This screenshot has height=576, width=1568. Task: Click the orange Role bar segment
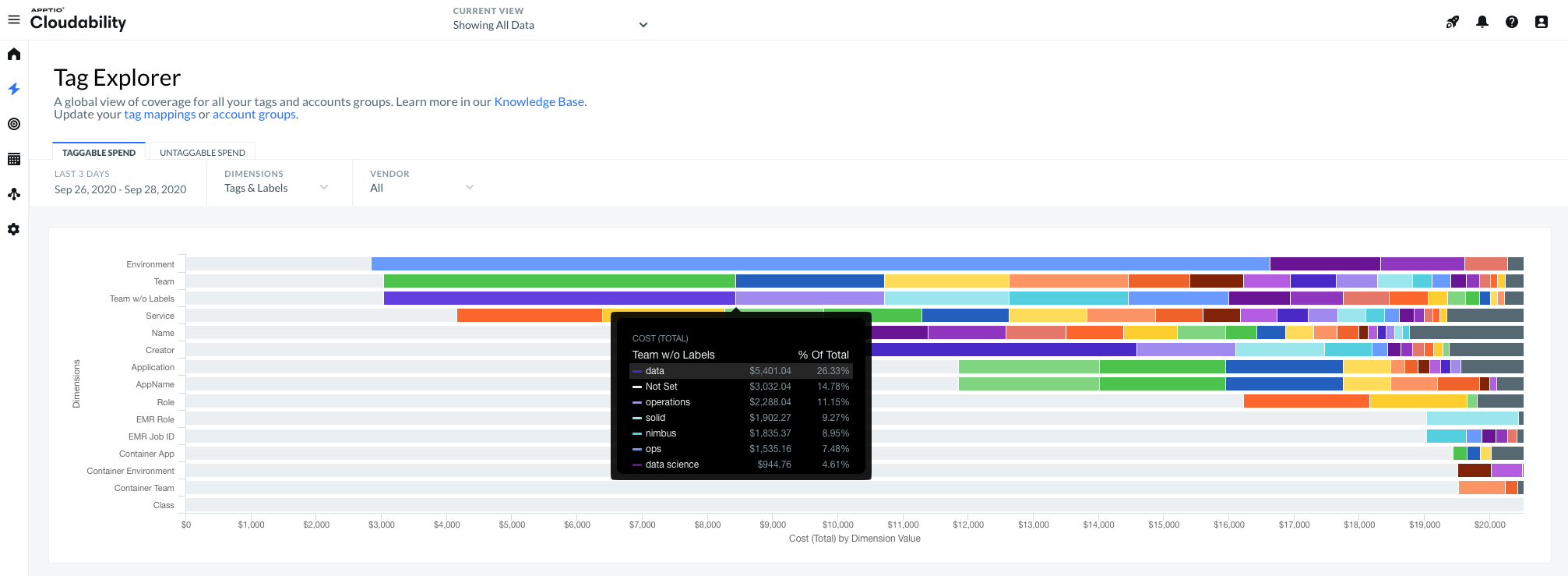coord(1306,401)
